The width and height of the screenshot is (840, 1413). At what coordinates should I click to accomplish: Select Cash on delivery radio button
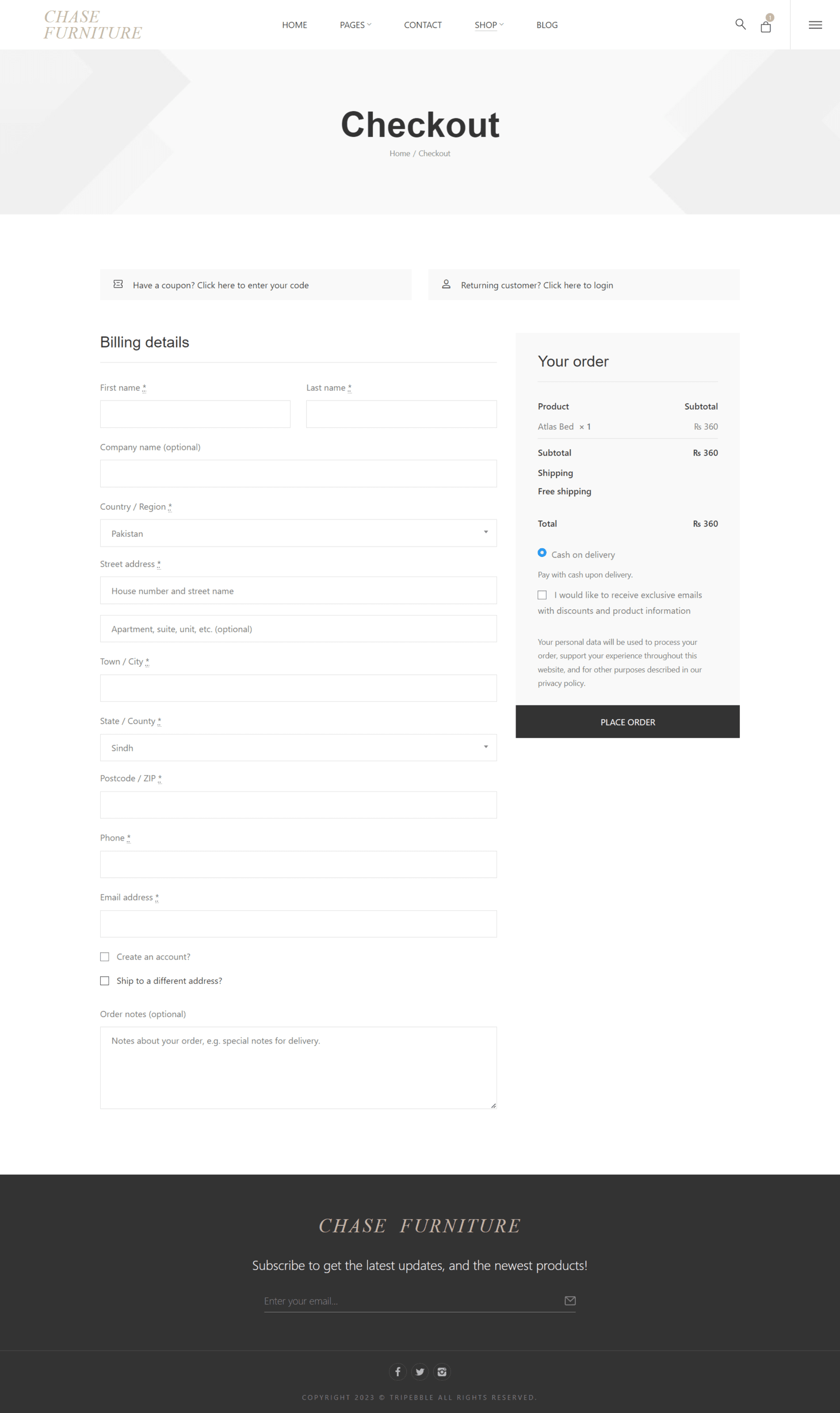pyautogui.click(x=542, y=553)
